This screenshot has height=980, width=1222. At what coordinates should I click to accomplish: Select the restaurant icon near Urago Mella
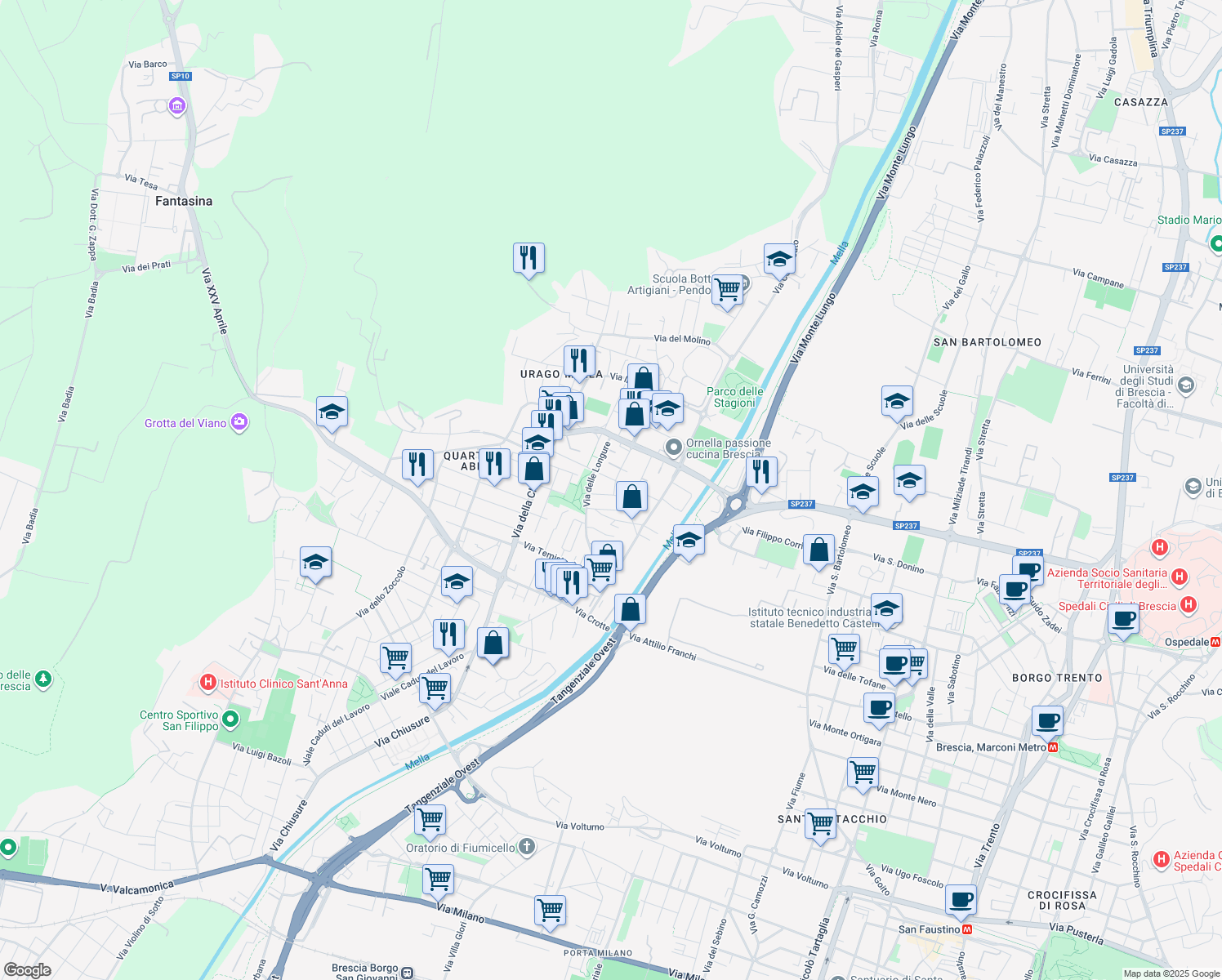click(579, 360)
